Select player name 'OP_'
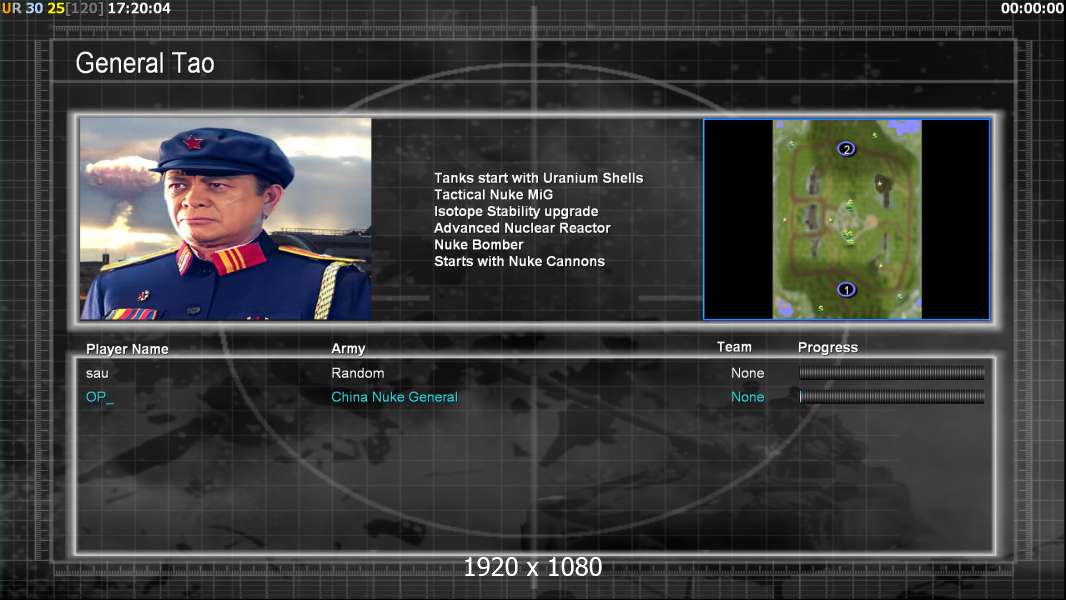Image resolution: width=1066 pixels, height=600 pixels. click(100, 397)
